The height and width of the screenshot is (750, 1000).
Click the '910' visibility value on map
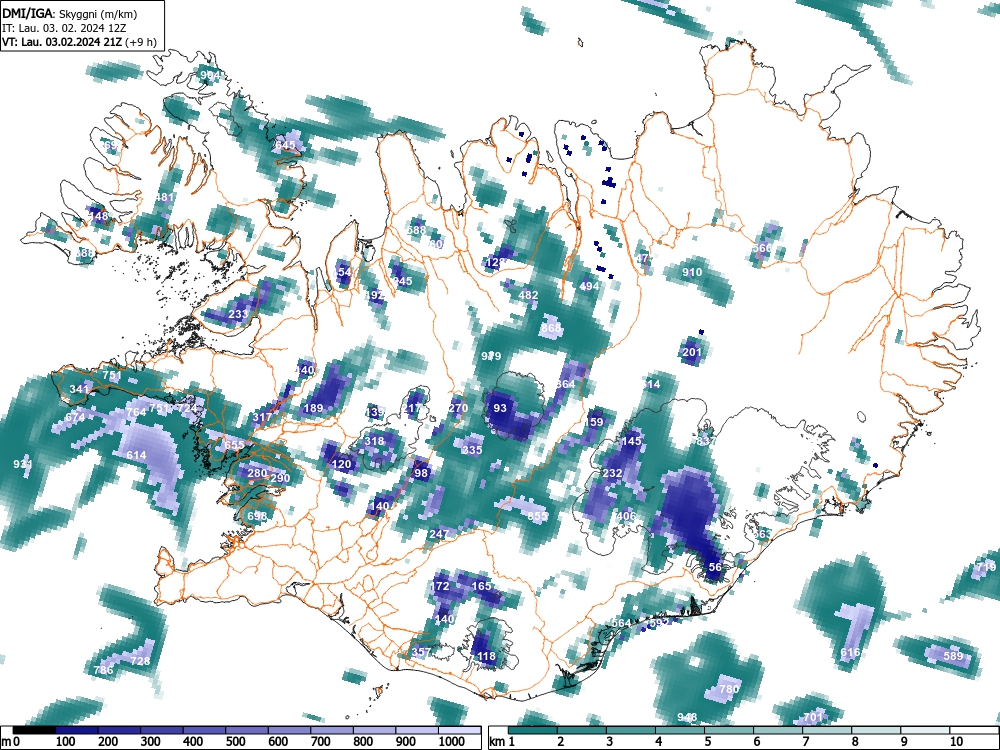coord(692,272)
